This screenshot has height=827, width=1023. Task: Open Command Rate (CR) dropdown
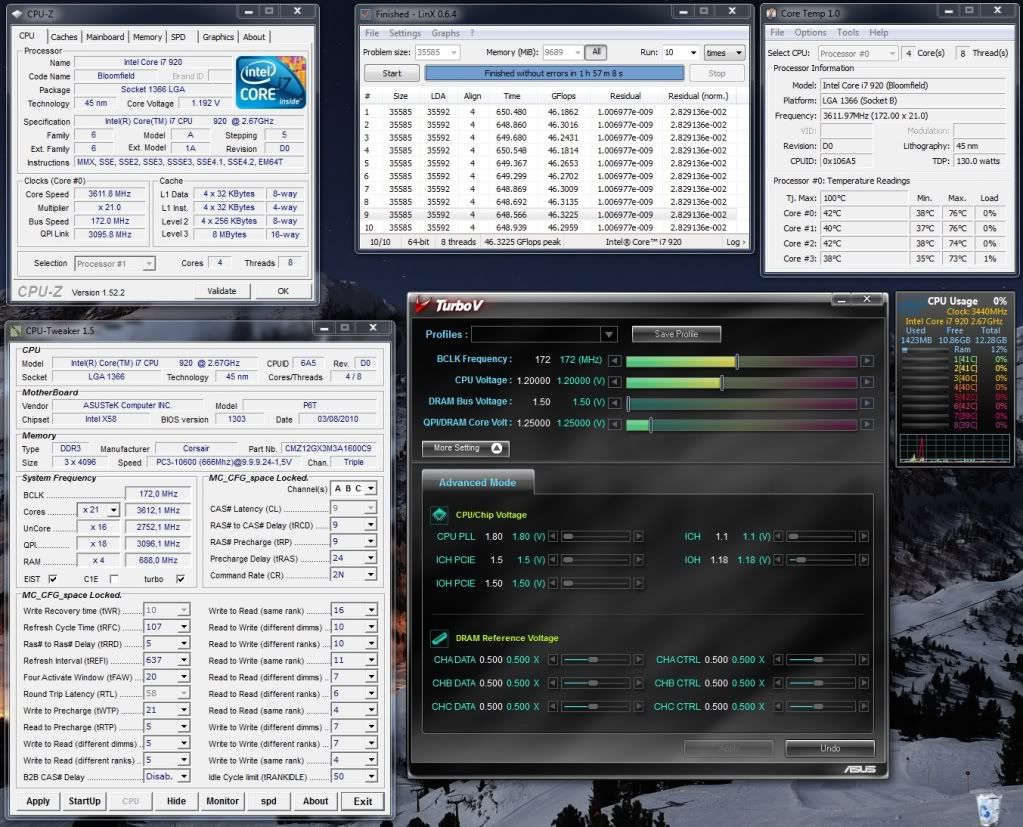click(x=371, y=575)
